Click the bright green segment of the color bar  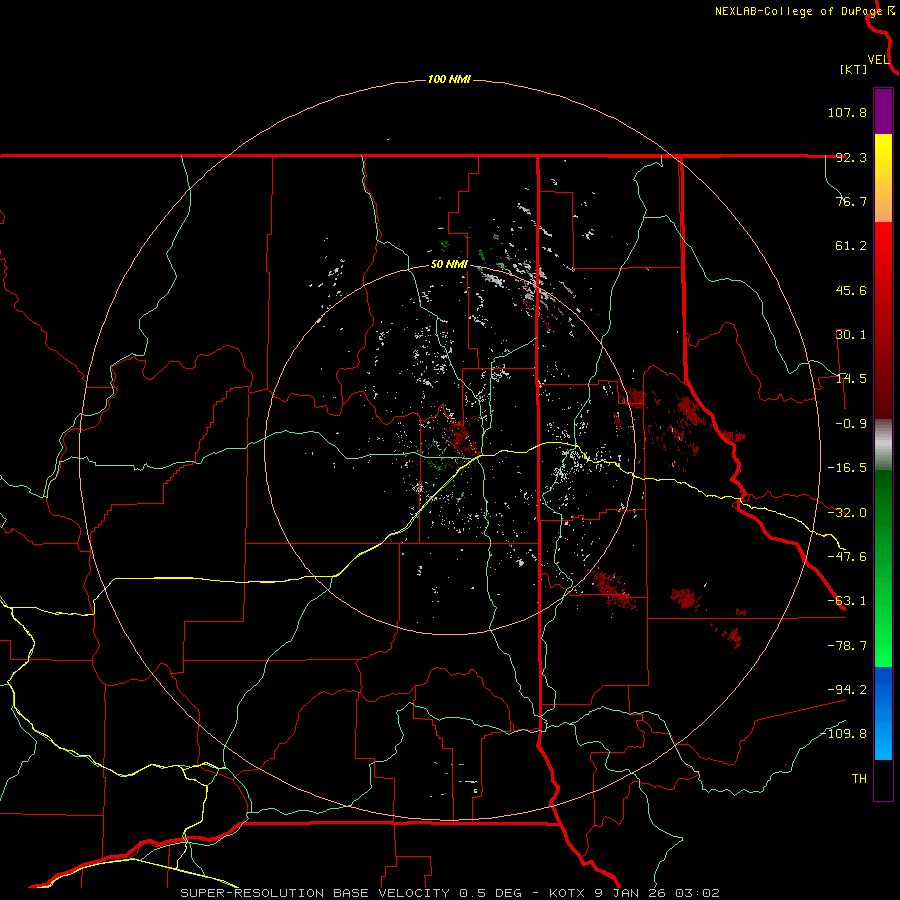point(883,568)
